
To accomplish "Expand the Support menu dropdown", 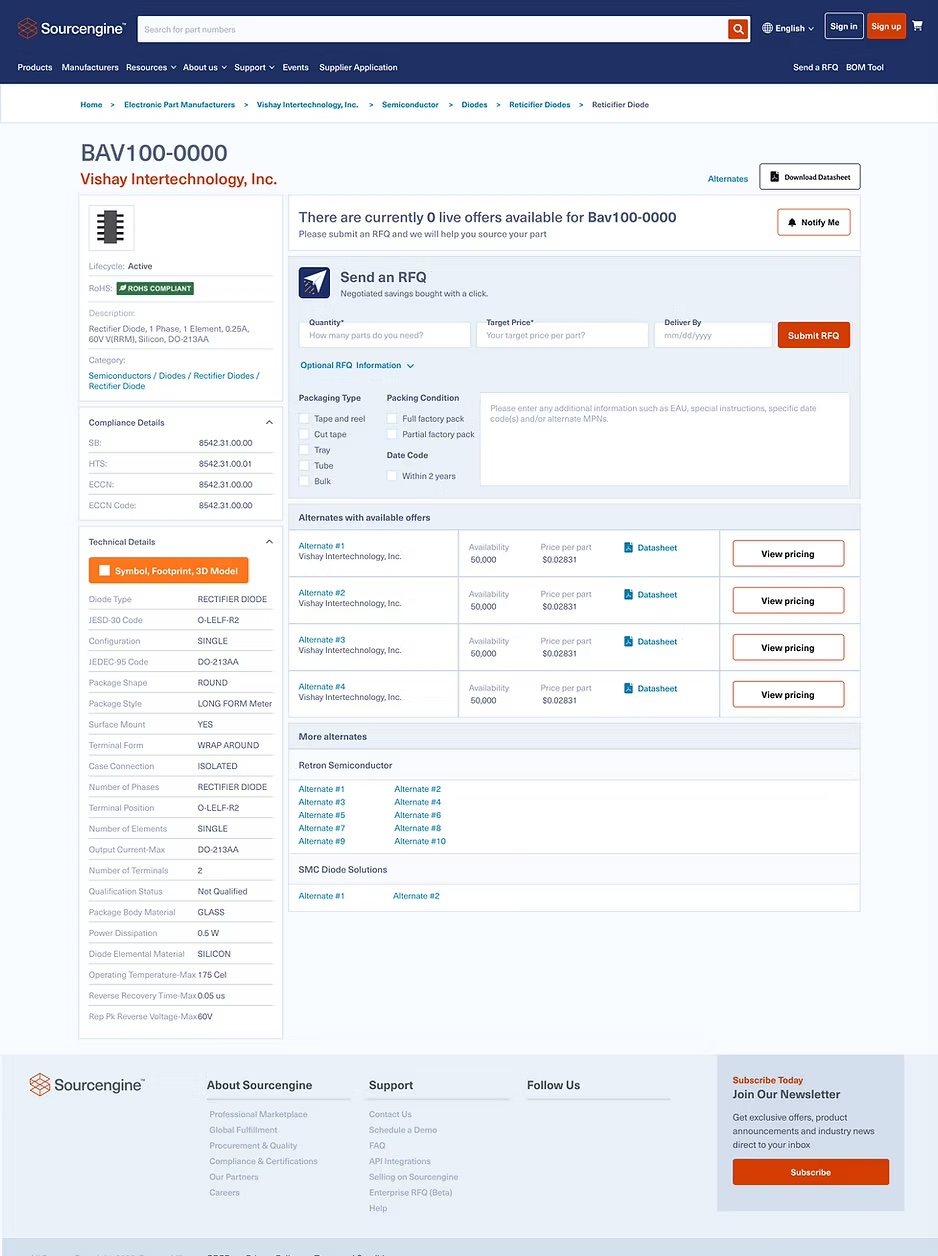I will pyautogui.click(x=255, y=67).
